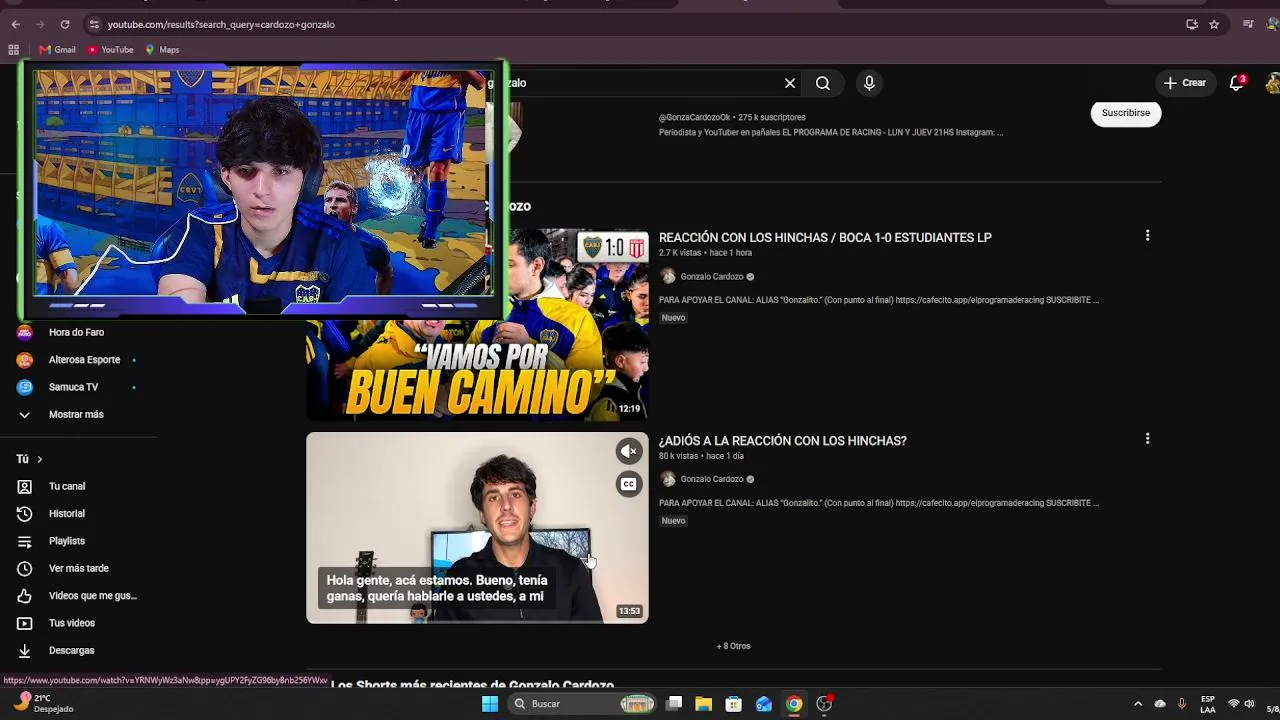Open the Windows Start menu
Viewport: 1280px width, 720px height.
click(x=490, y=704)
